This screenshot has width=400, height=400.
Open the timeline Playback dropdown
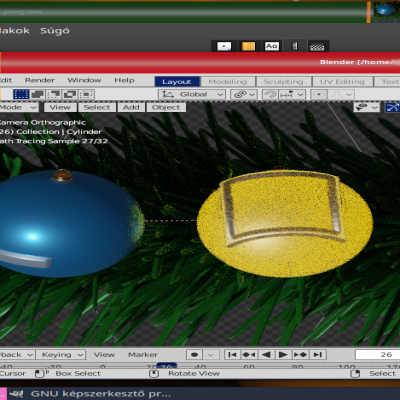[x=17, y=355]
